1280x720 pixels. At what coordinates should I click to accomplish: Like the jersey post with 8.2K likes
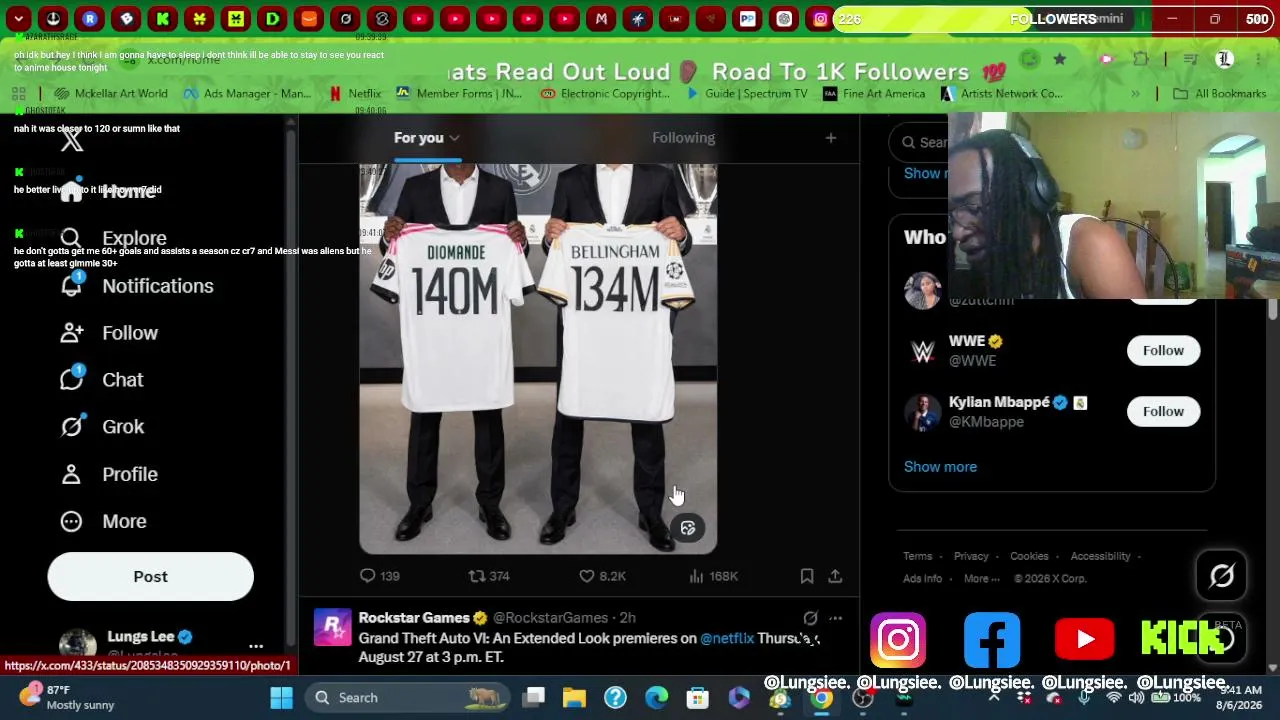[602, 576]
